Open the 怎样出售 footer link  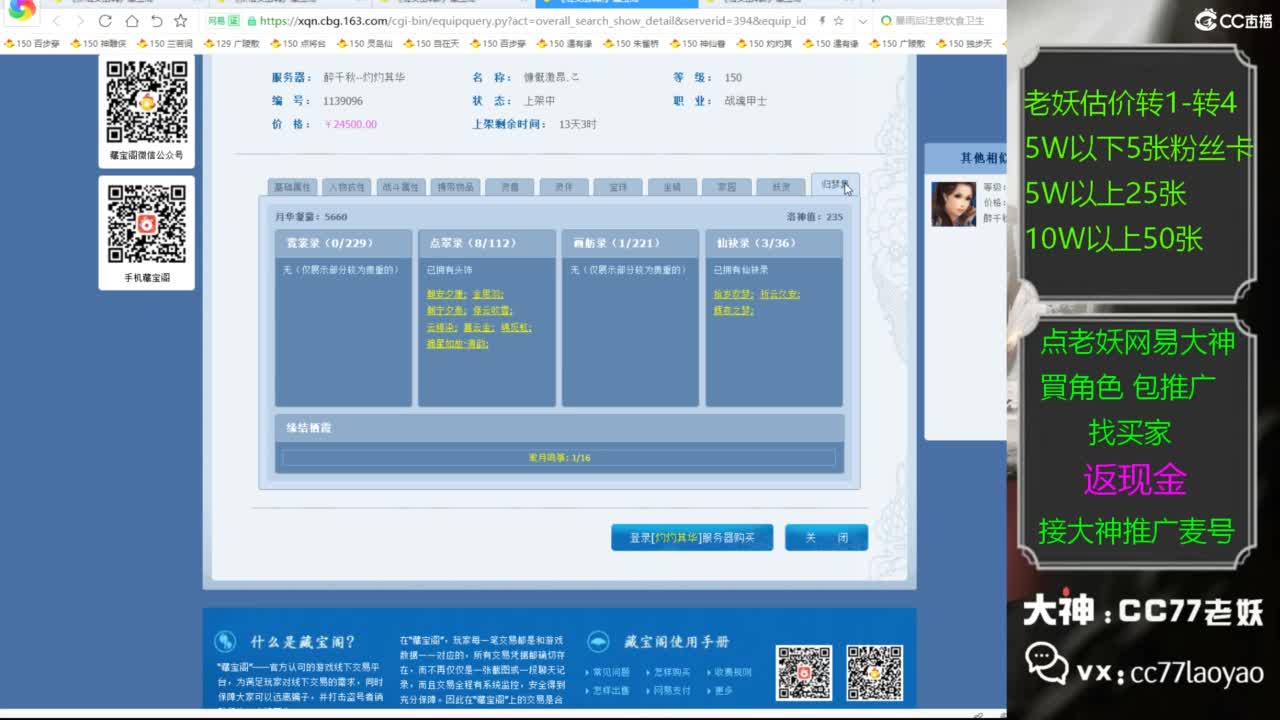point(612,690)
